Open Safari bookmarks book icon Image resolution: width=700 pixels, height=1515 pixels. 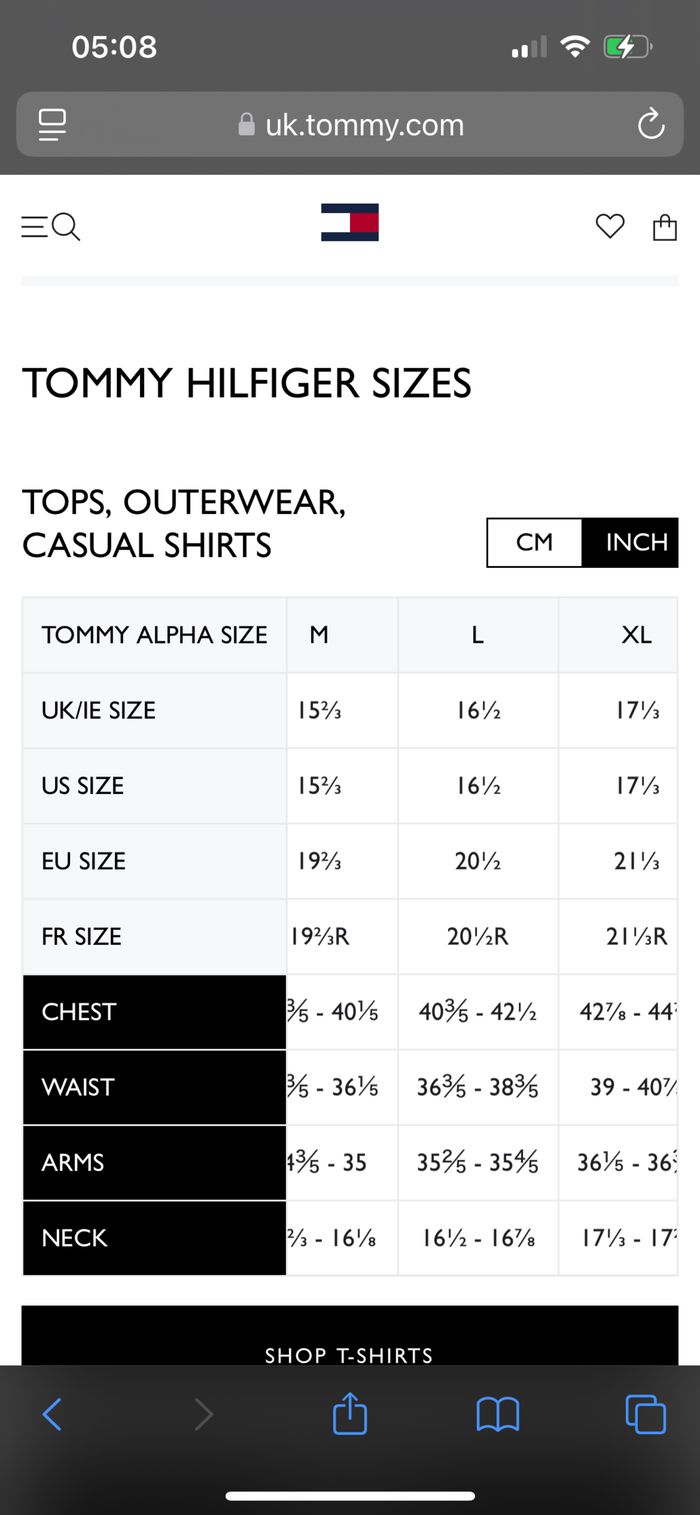pyautogui.click(x=498, y=1414)
